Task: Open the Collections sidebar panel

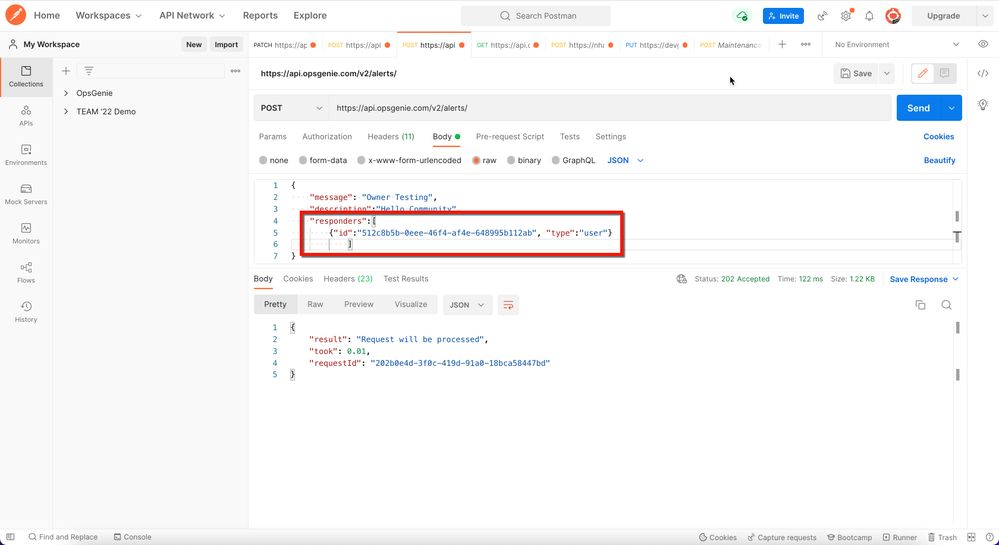Action: (26, 76)
